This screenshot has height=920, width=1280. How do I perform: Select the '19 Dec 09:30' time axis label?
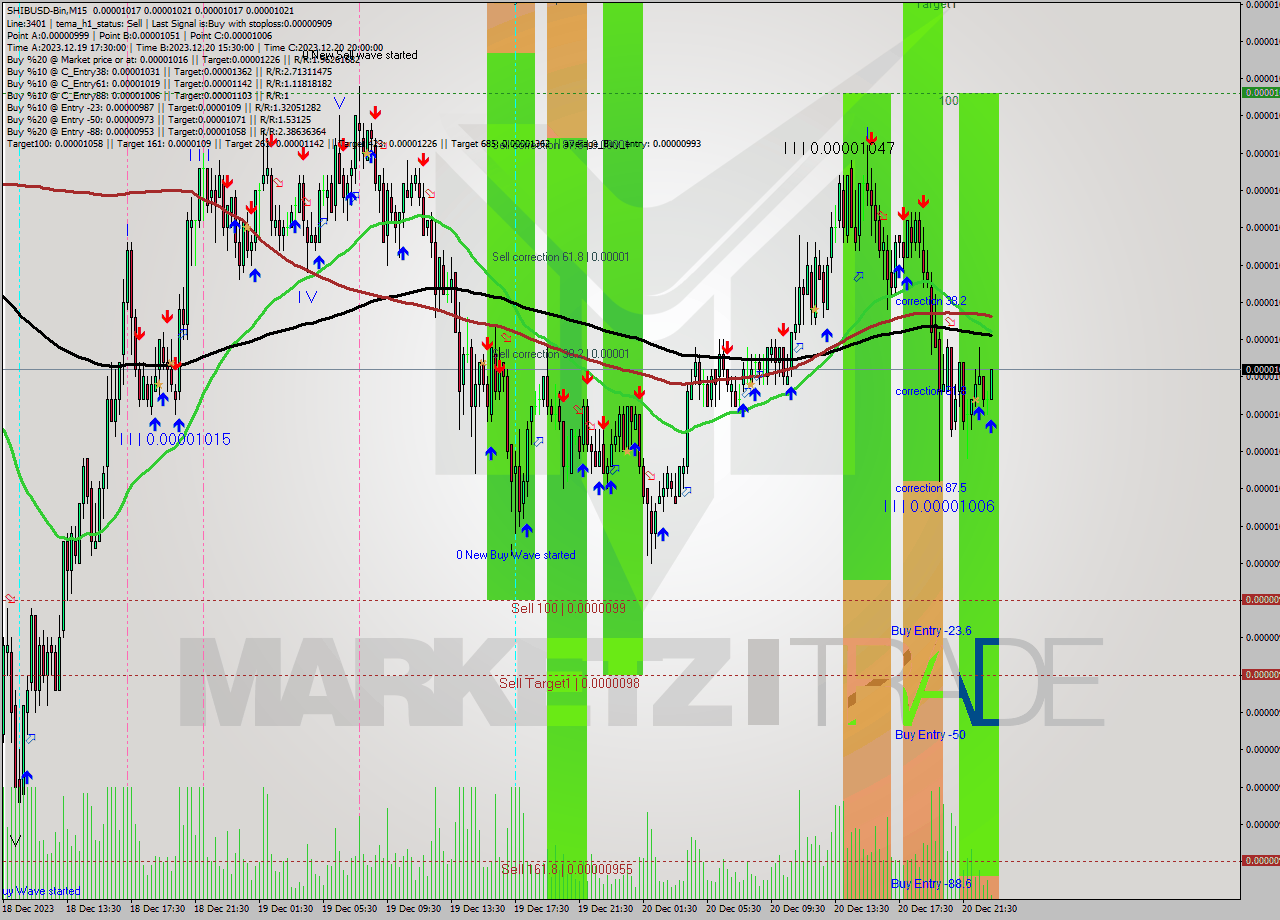point(415,909)
